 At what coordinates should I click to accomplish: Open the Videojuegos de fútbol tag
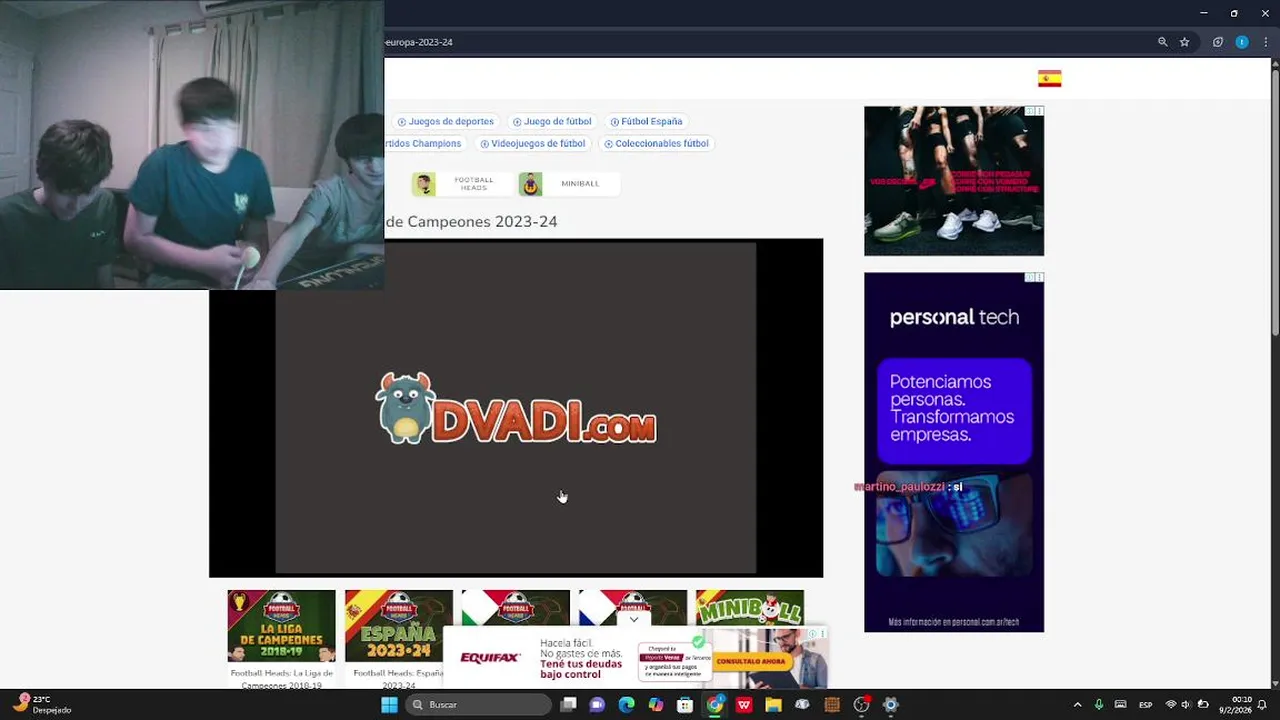(533, 143)
